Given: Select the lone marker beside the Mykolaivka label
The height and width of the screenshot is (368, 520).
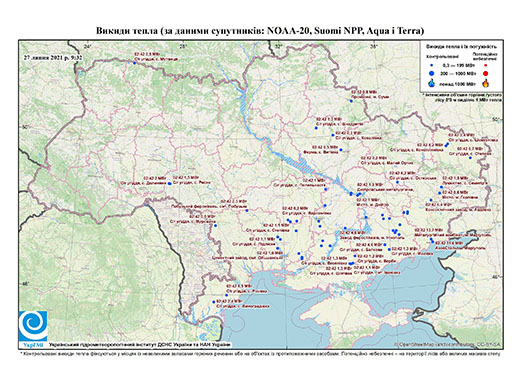Looking at the screenshot, I should (215, 226).
